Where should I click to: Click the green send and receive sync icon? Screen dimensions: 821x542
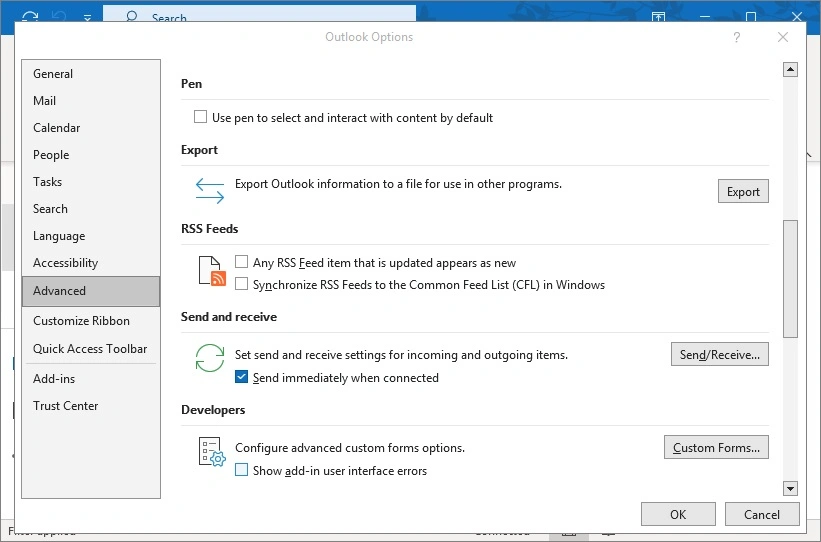point(209,358)
